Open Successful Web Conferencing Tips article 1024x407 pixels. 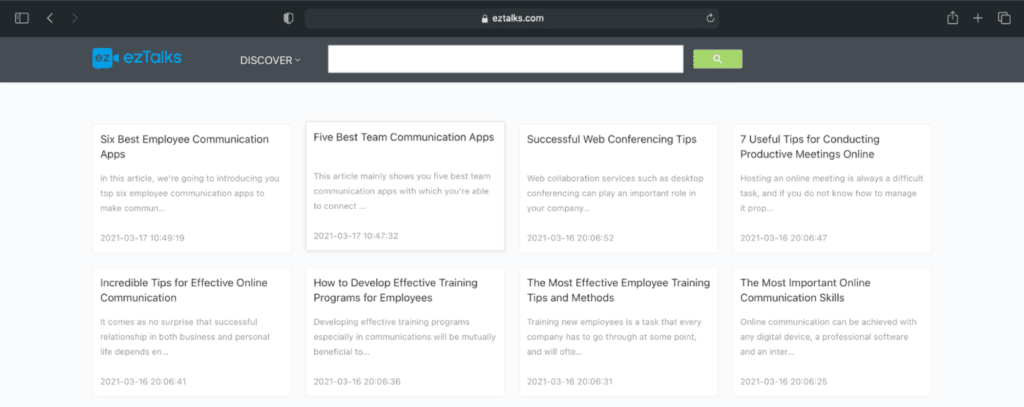(x=611, y=139)
